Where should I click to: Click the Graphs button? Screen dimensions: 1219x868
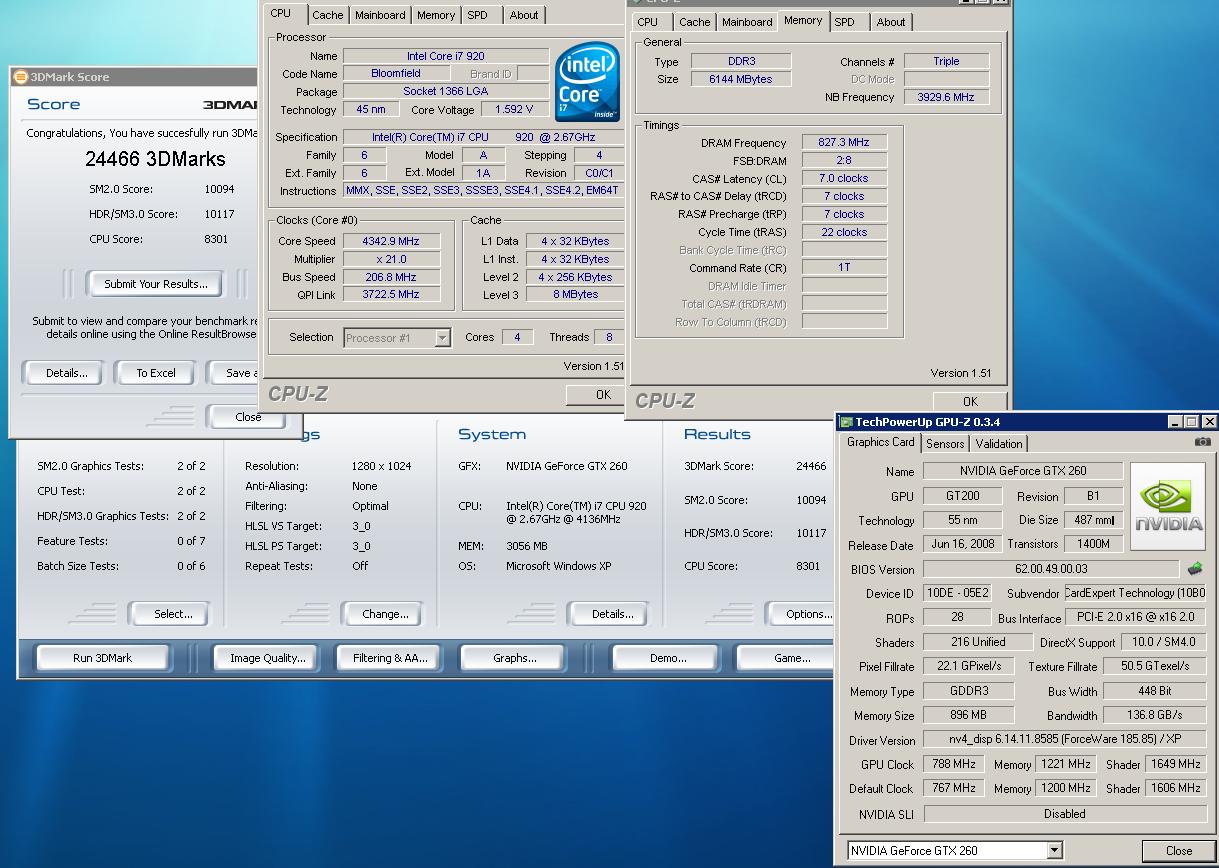tap(515, 658)
